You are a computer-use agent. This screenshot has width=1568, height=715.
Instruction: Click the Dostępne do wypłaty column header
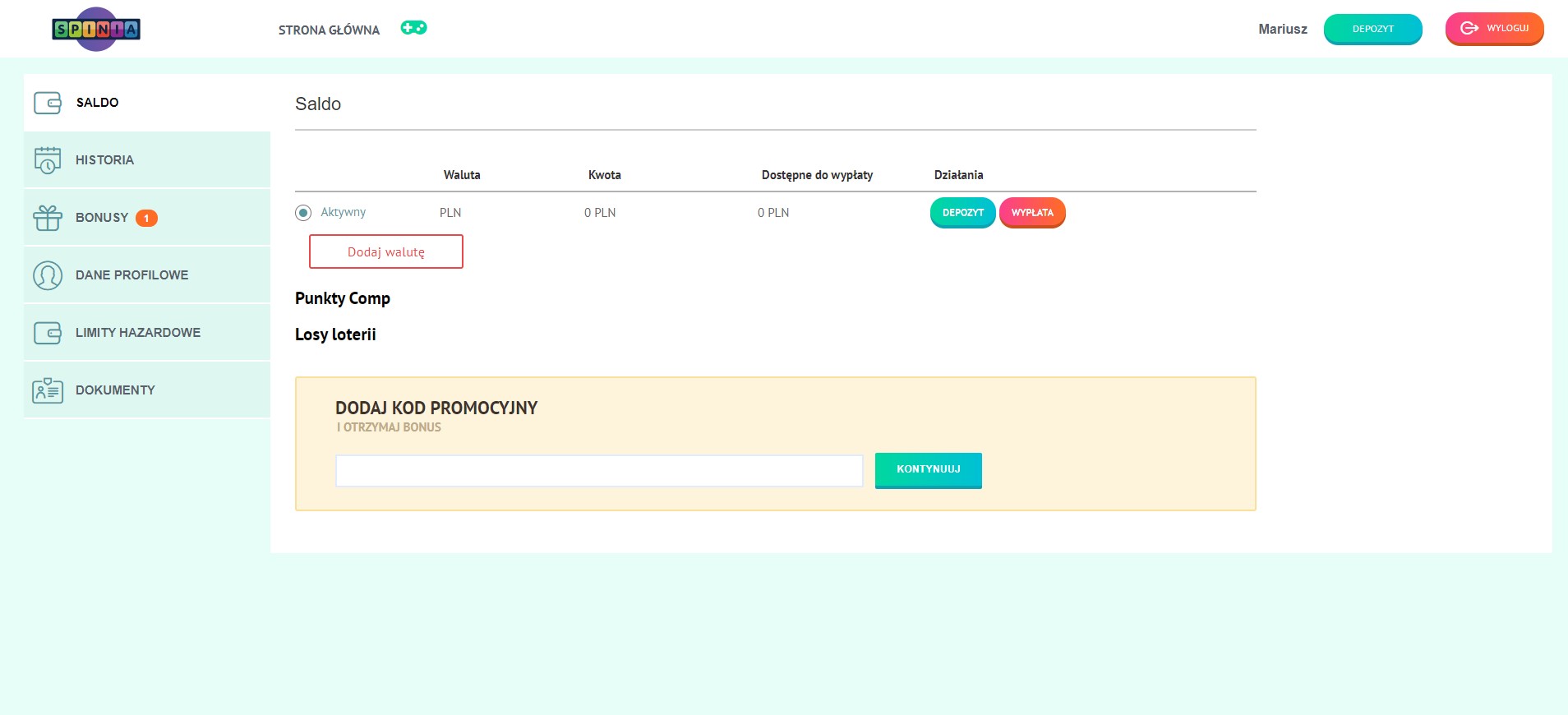(x=817, y=175)
